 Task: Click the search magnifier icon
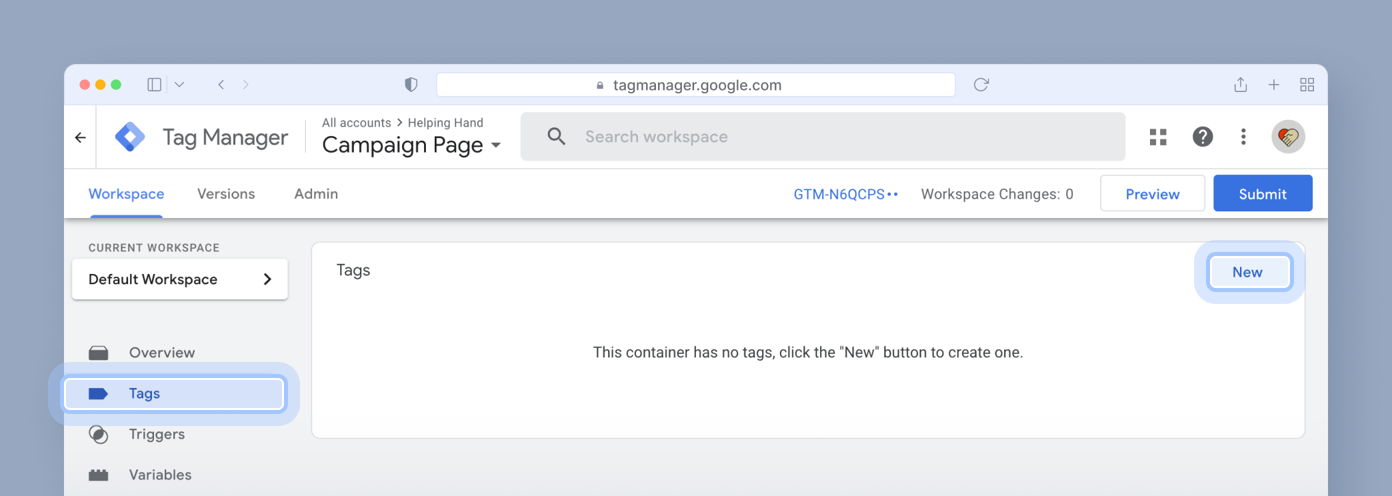pos(557,137)
